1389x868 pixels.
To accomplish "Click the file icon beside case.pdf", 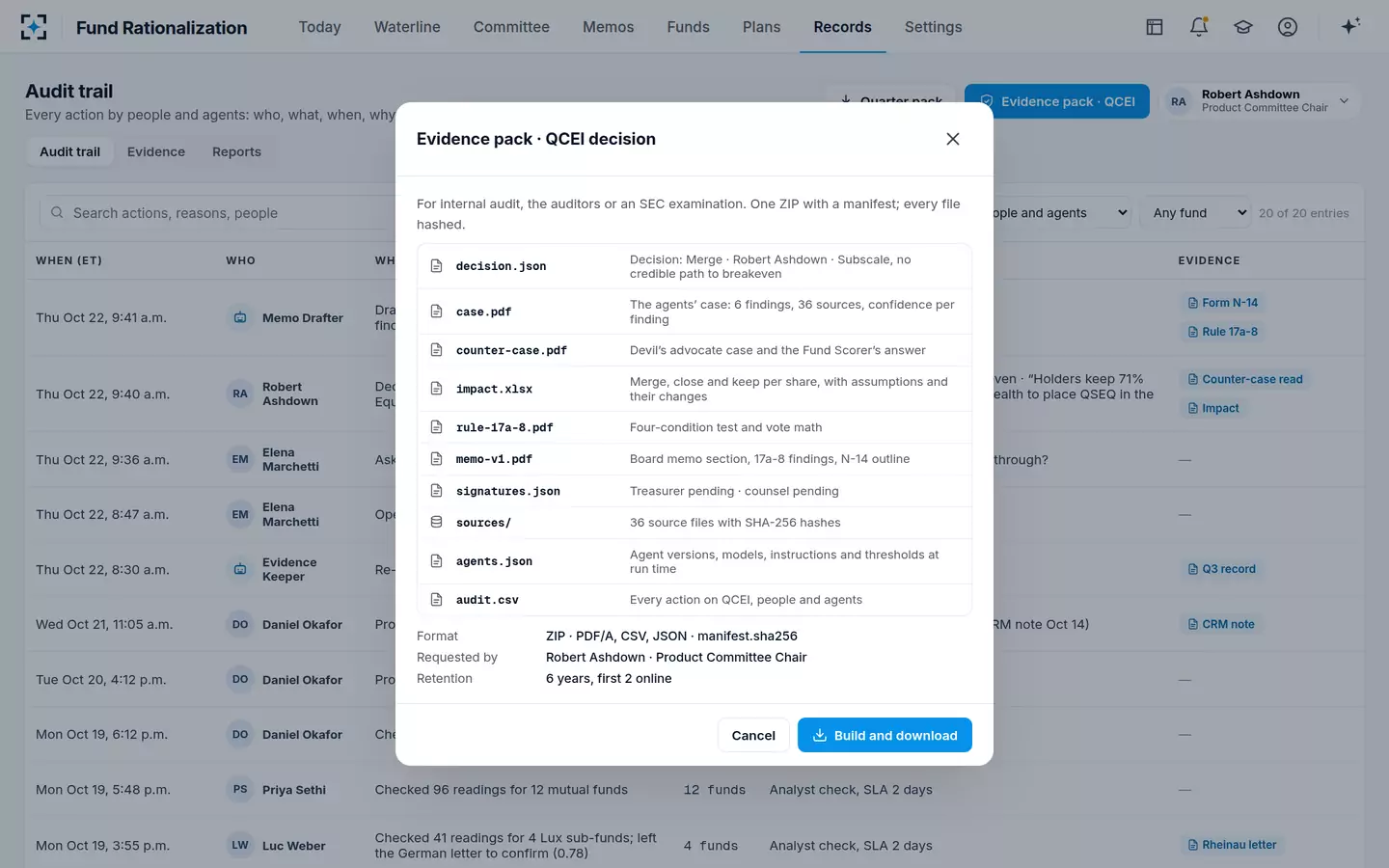I will [436, 312].
